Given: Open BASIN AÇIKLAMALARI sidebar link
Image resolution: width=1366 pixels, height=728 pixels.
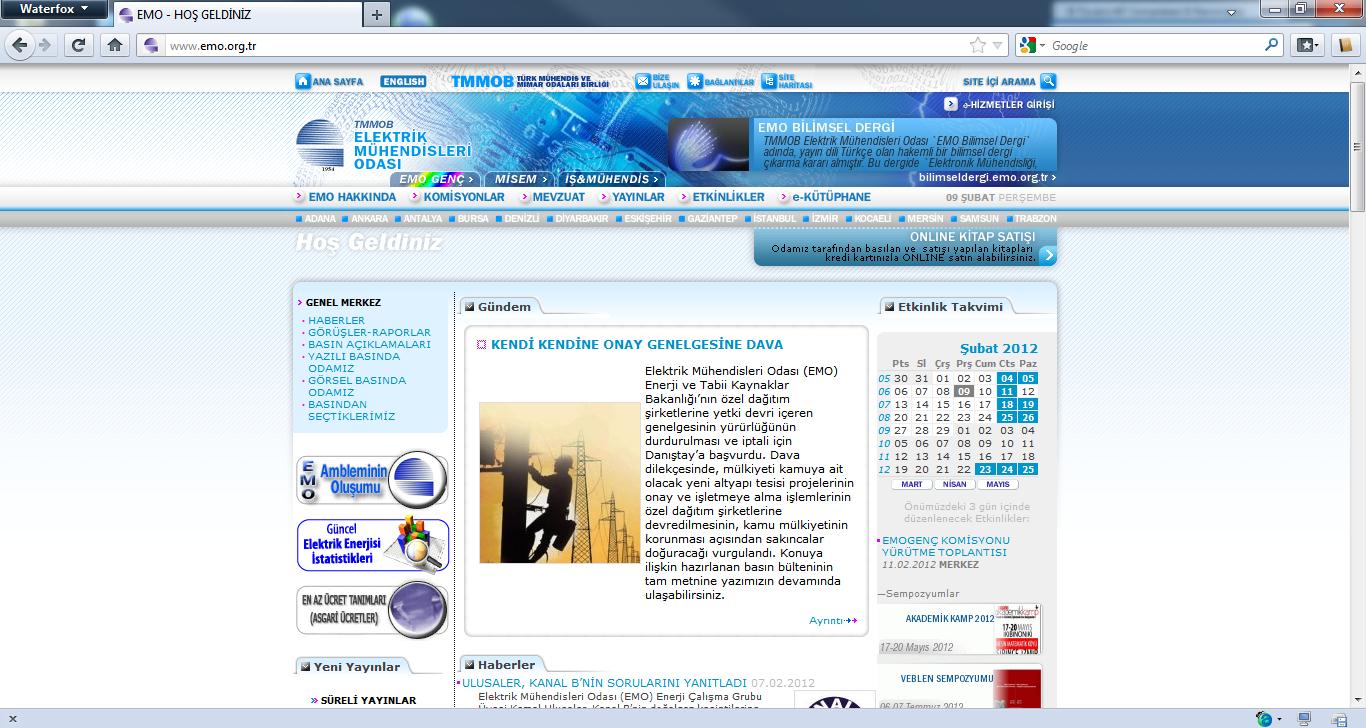Looking at the screenshot, I should [x=369, y=344].
